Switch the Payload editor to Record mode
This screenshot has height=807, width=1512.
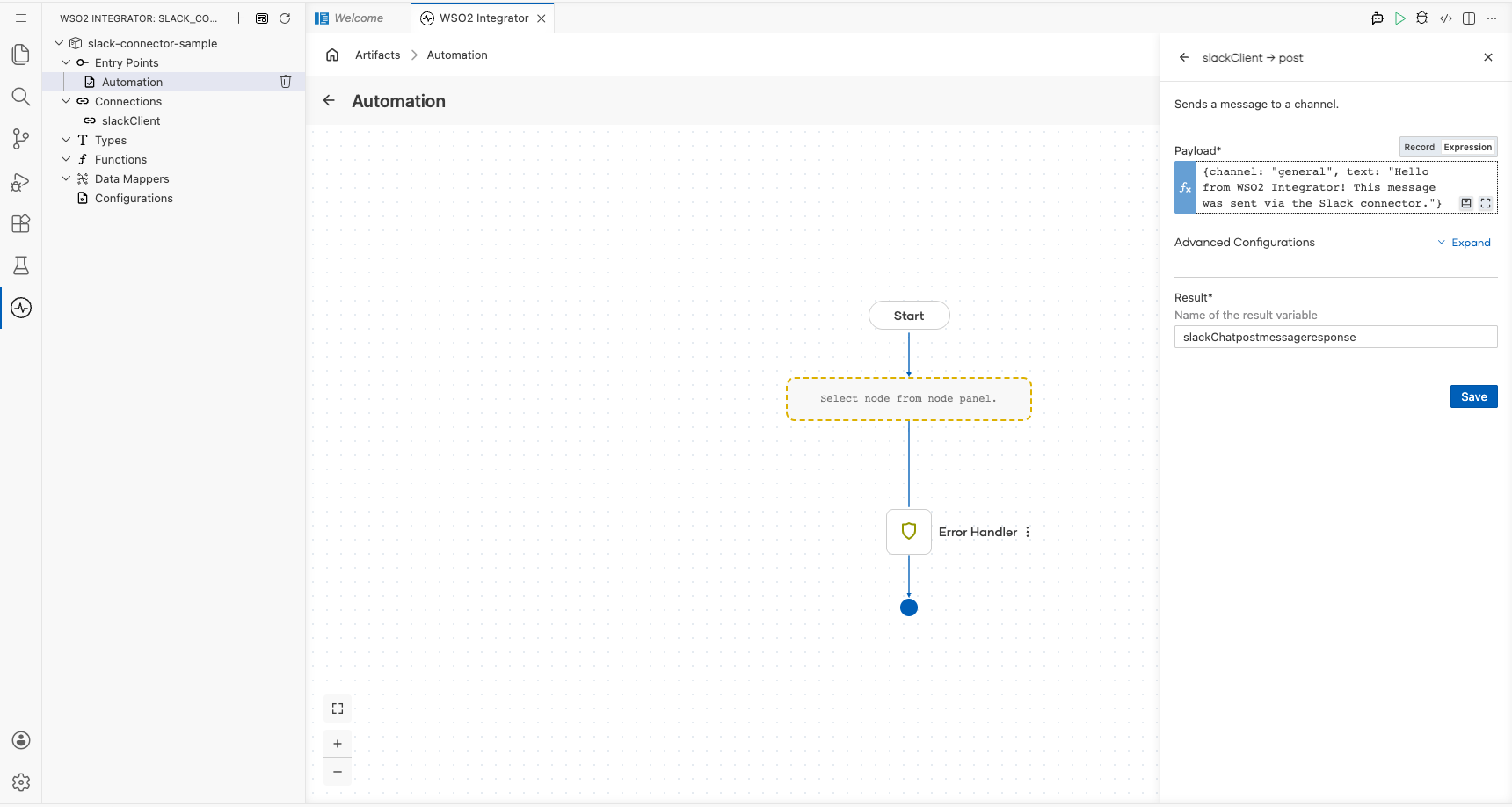pos(1419,147)
